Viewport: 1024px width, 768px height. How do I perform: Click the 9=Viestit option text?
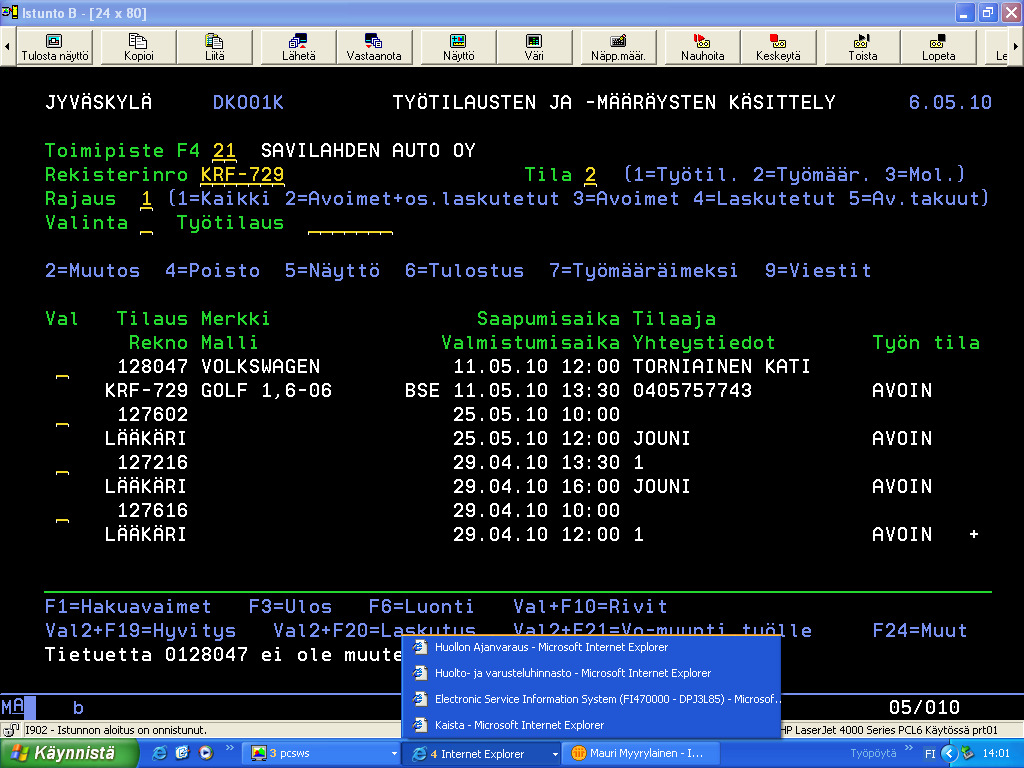tap(818, 271)
